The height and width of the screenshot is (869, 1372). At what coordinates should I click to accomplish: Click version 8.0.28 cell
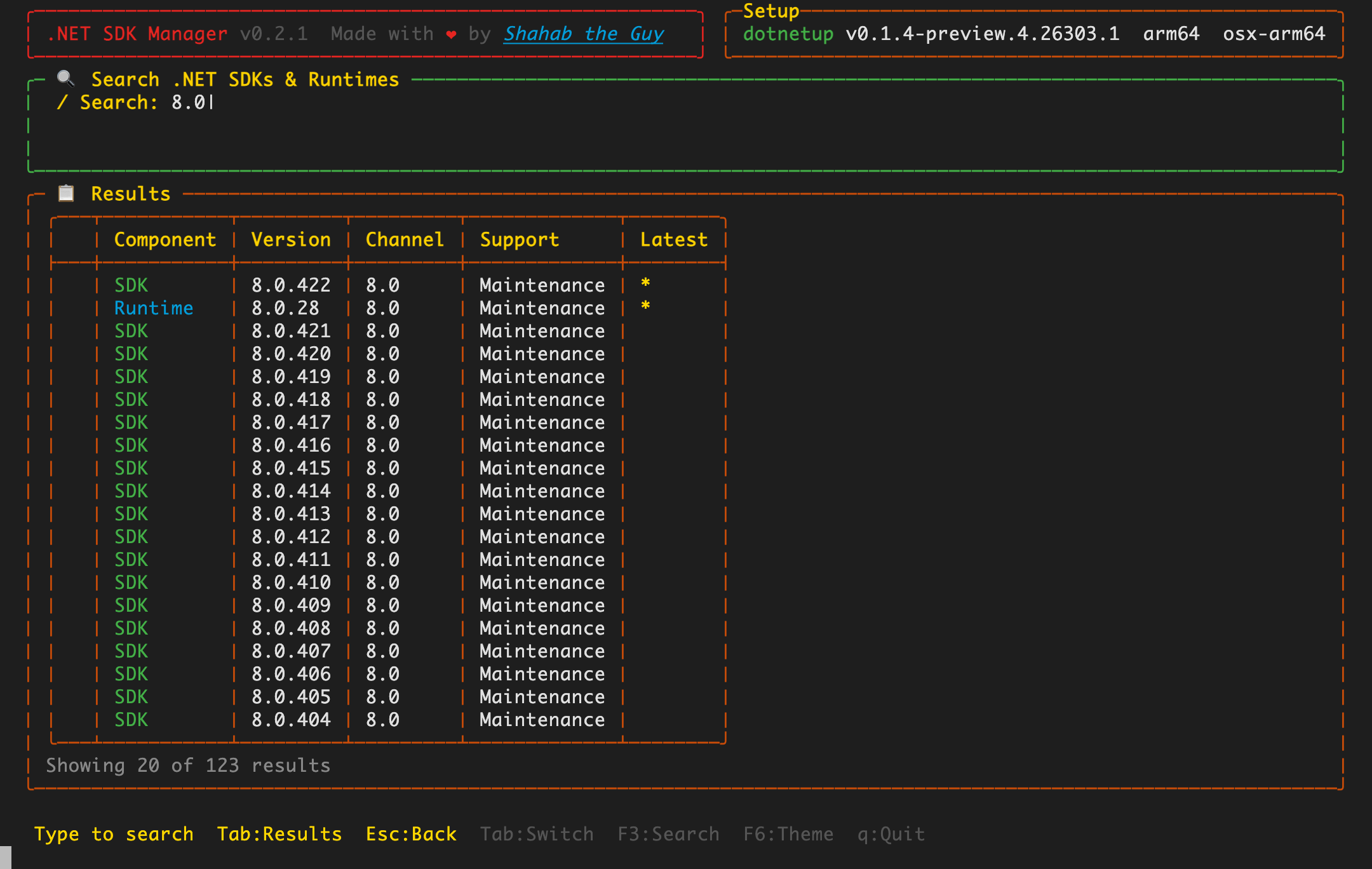[285, 308]
